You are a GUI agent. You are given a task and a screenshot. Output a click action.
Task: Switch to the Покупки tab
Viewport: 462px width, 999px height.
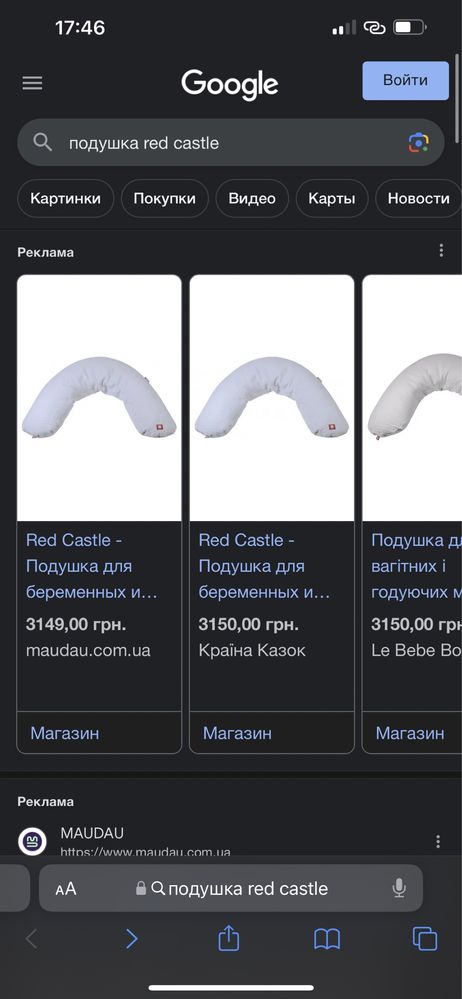(x=164, y=198)
